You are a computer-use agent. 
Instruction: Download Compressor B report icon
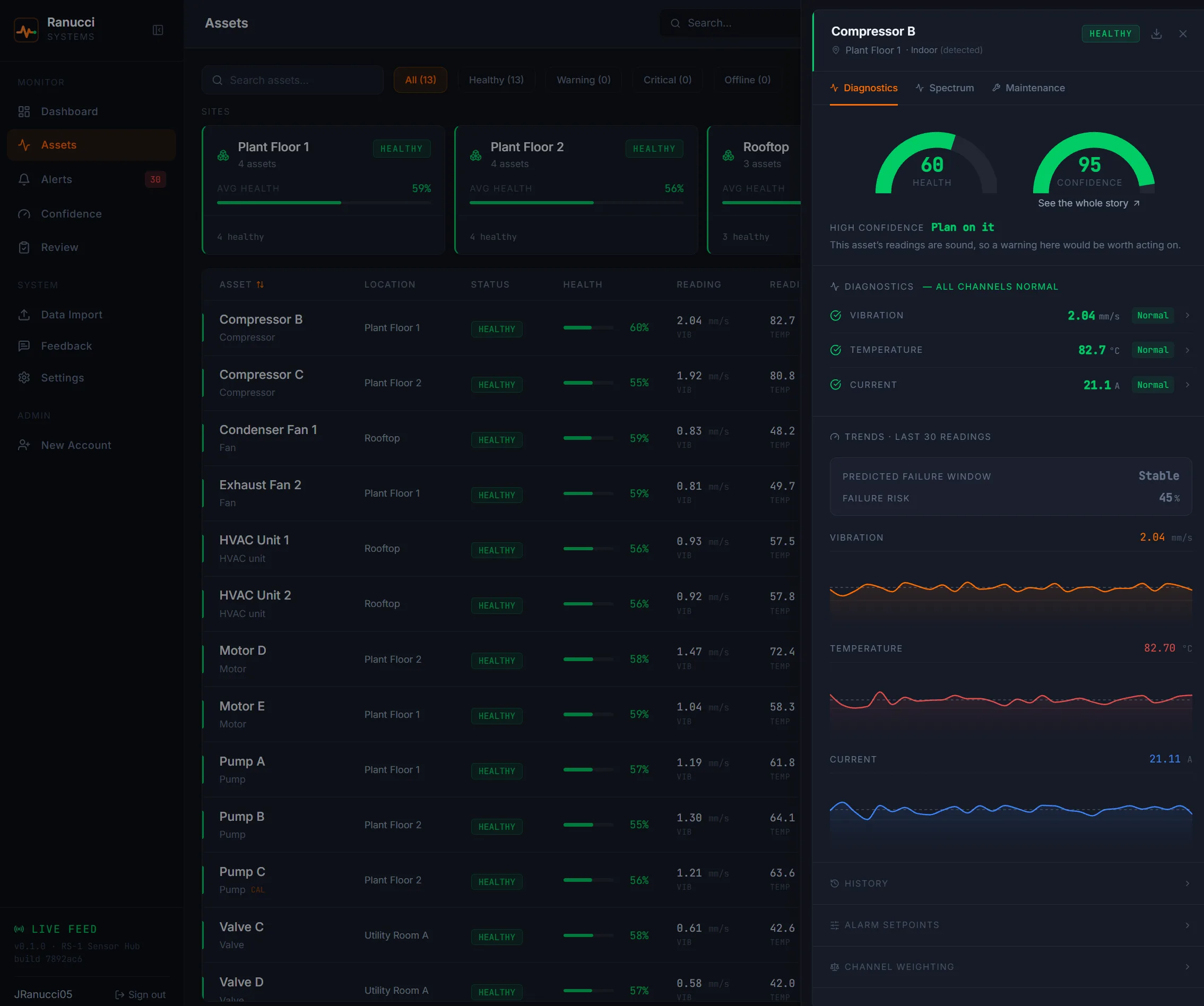point(1156,34)
